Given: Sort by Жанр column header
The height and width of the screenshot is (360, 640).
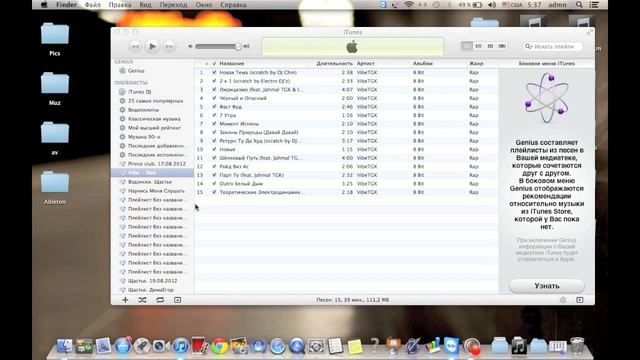Looking at the screenshot, I should (476, 64).
